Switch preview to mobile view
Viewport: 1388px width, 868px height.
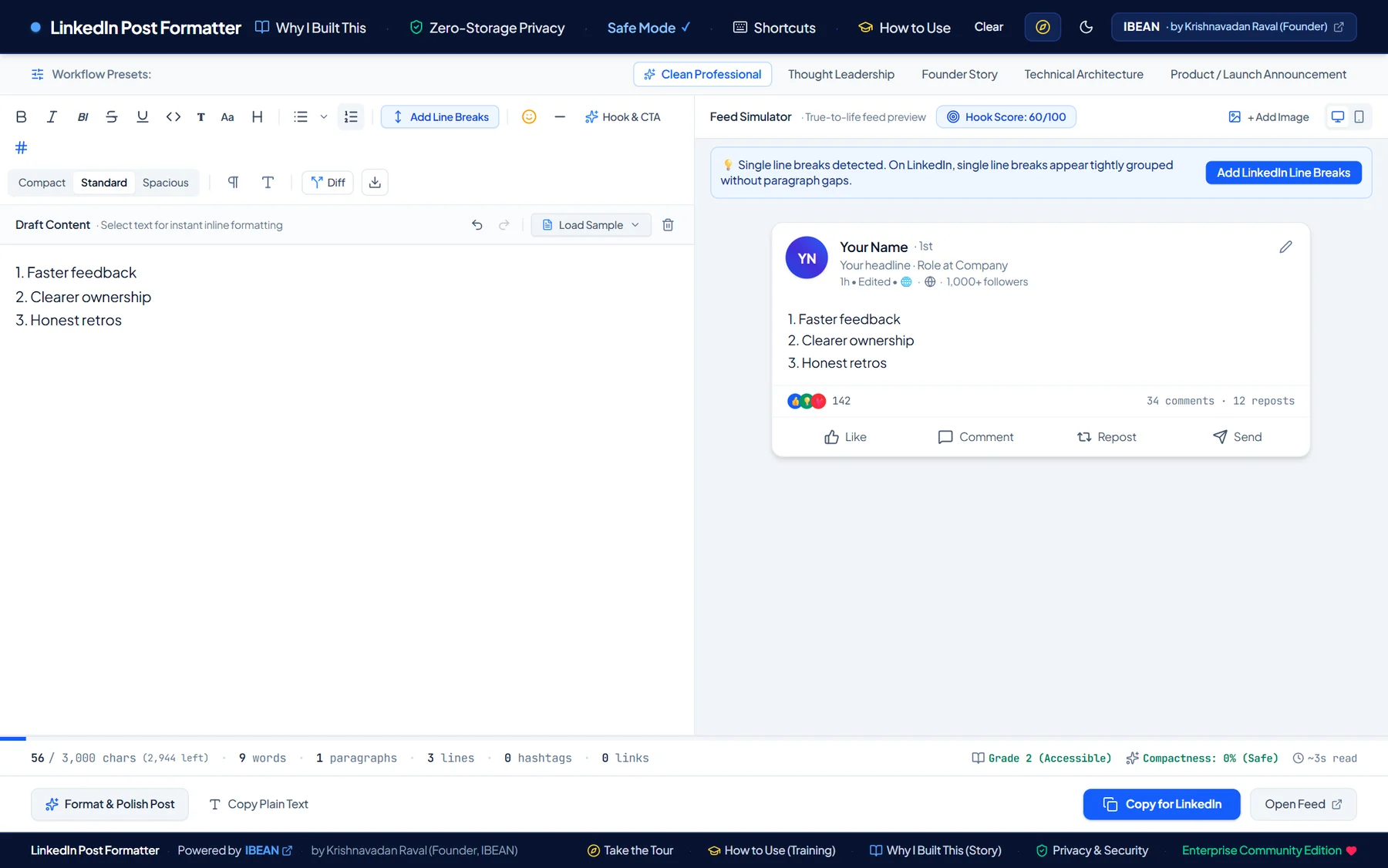coord(1359,117)
